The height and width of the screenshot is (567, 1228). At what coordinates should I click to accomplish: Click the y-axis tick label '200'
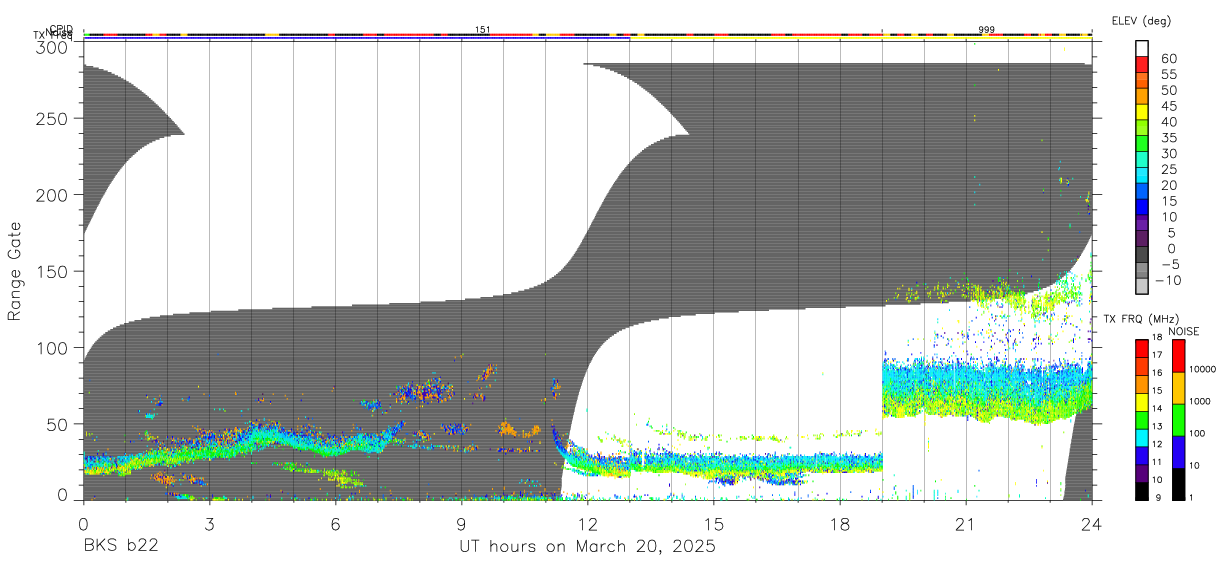pyautogui.click(x=52, y=194)
